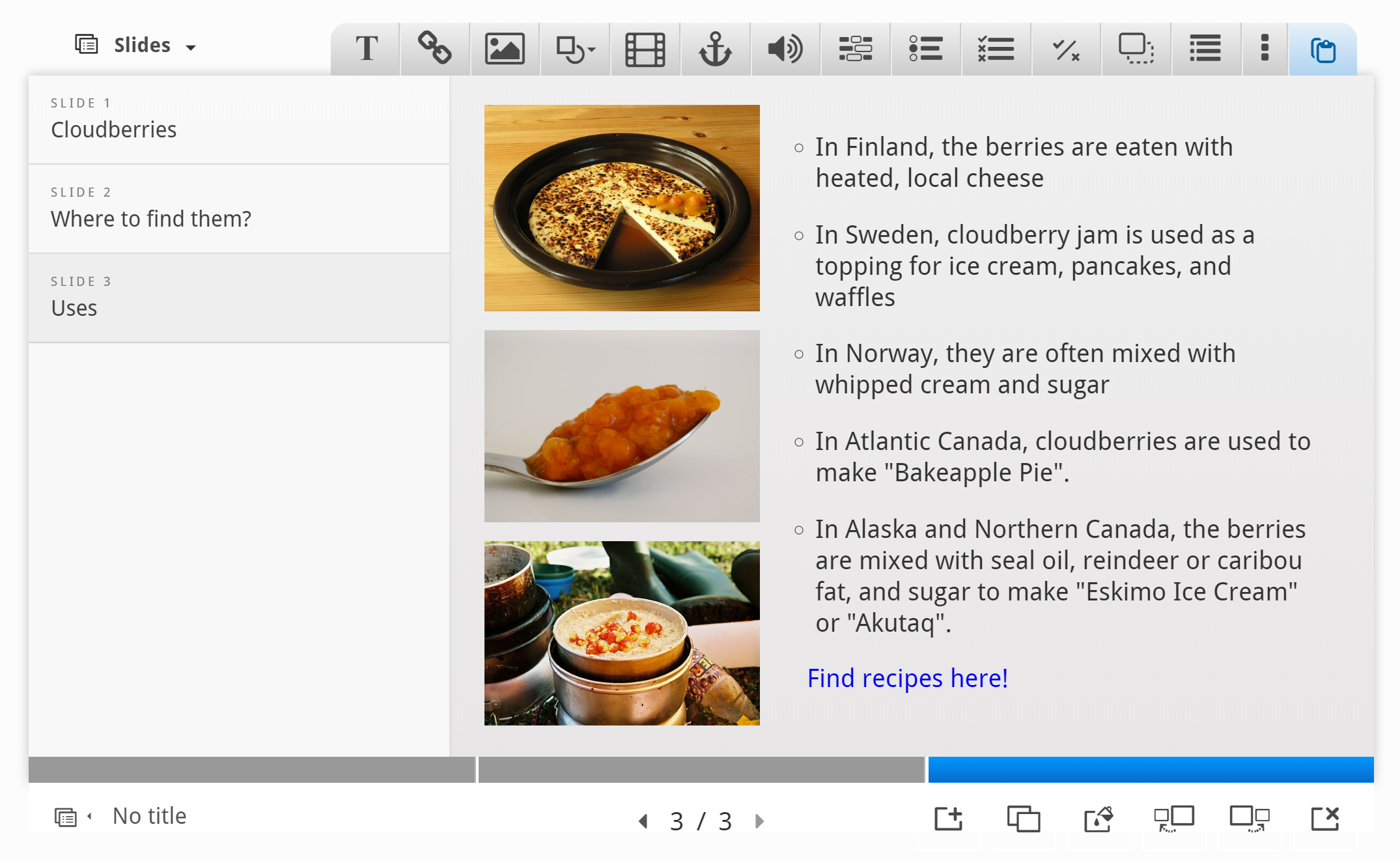Click the Eskimo Ice Cream bullet text

(1061, 576)
